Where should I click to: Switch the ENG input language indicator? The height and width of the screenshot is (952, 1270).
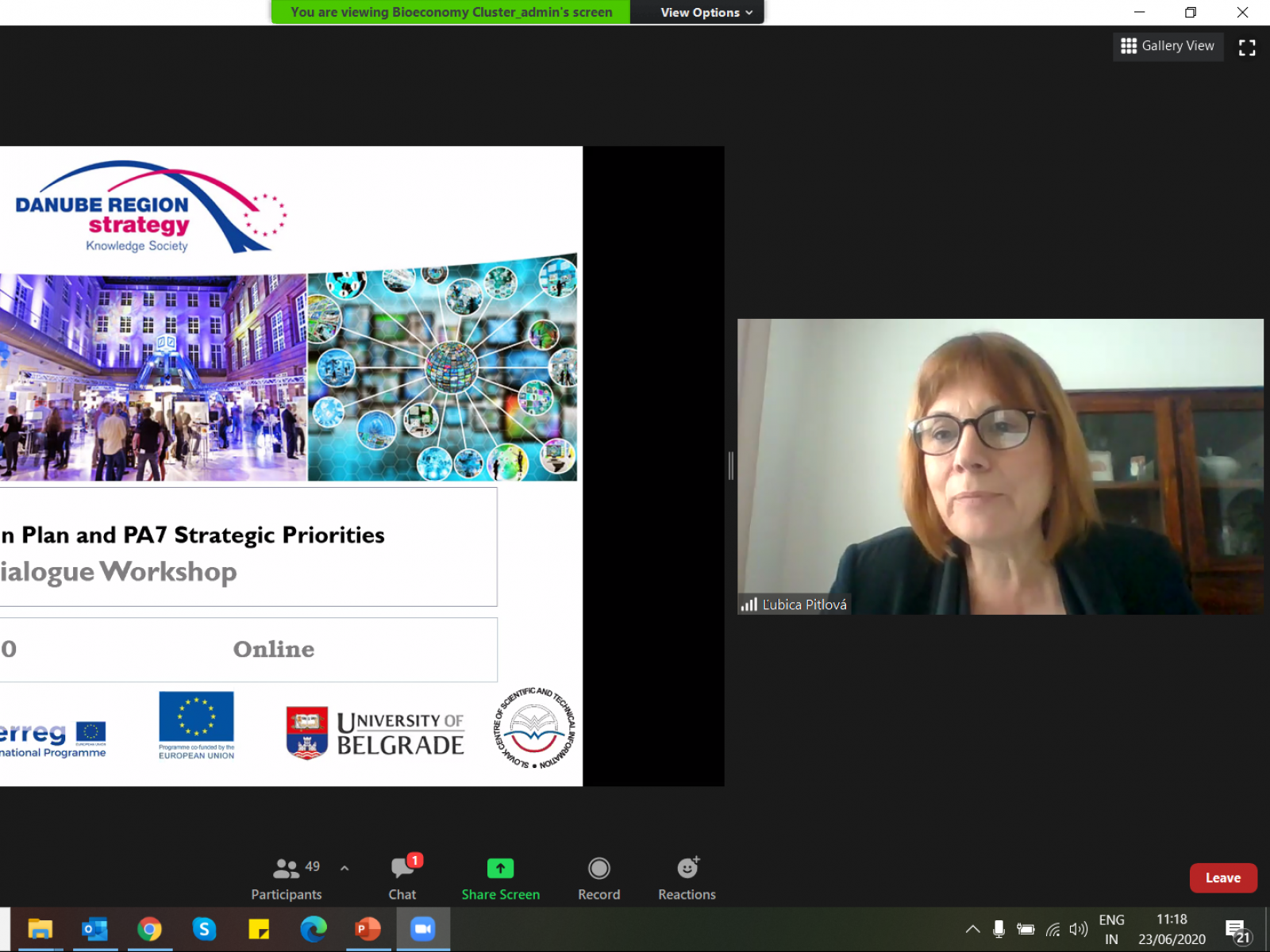1111,929
